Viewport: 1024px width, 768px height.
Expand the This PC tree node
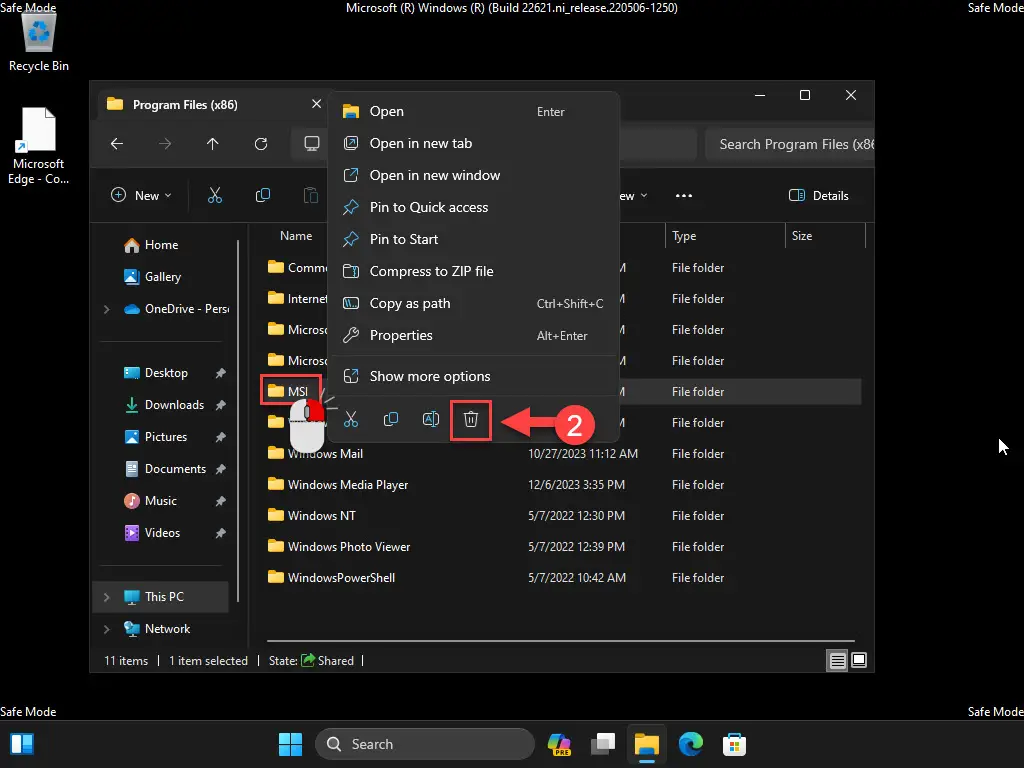(107, 597)
